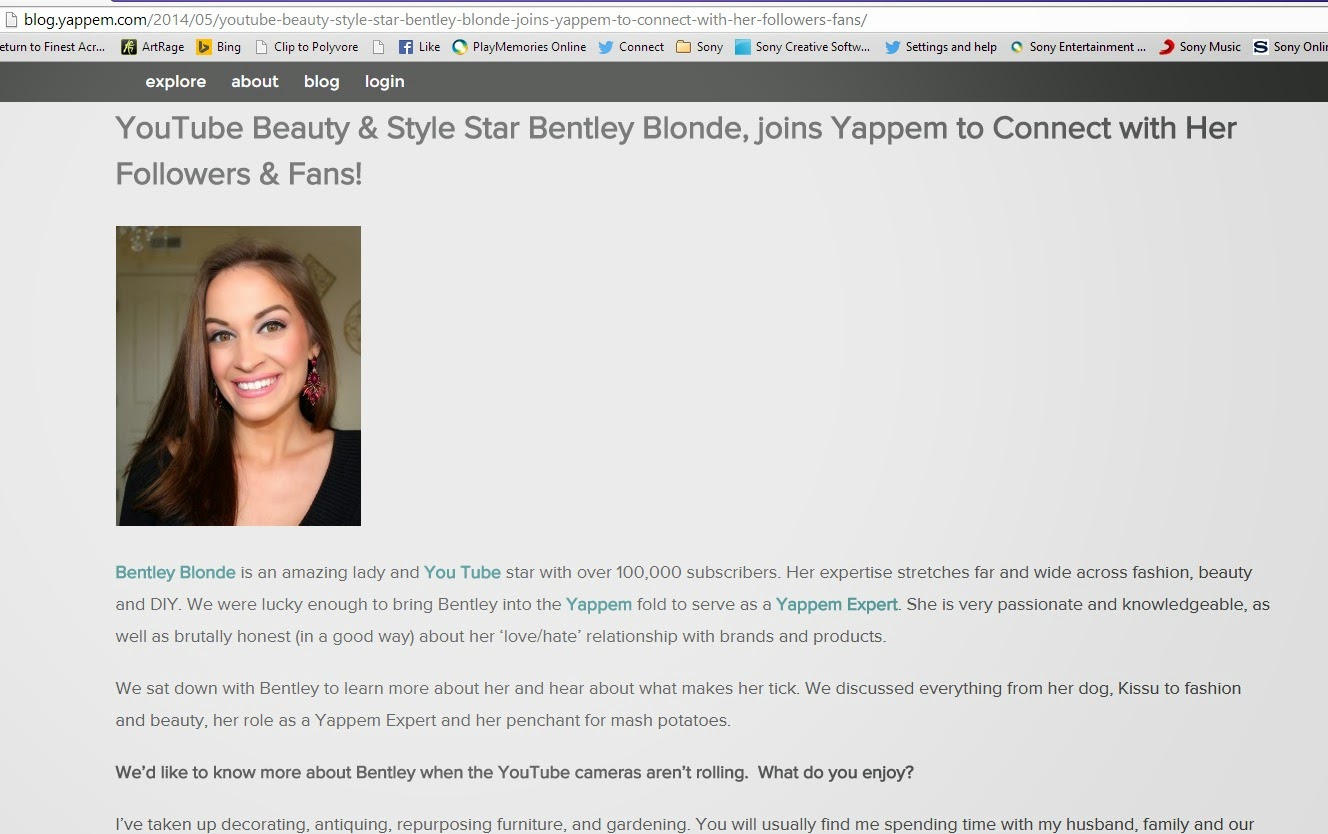Click the bold question about YouTube cameras
The width and height of the screenshot is (1328, 834).
tap(515, 773)
